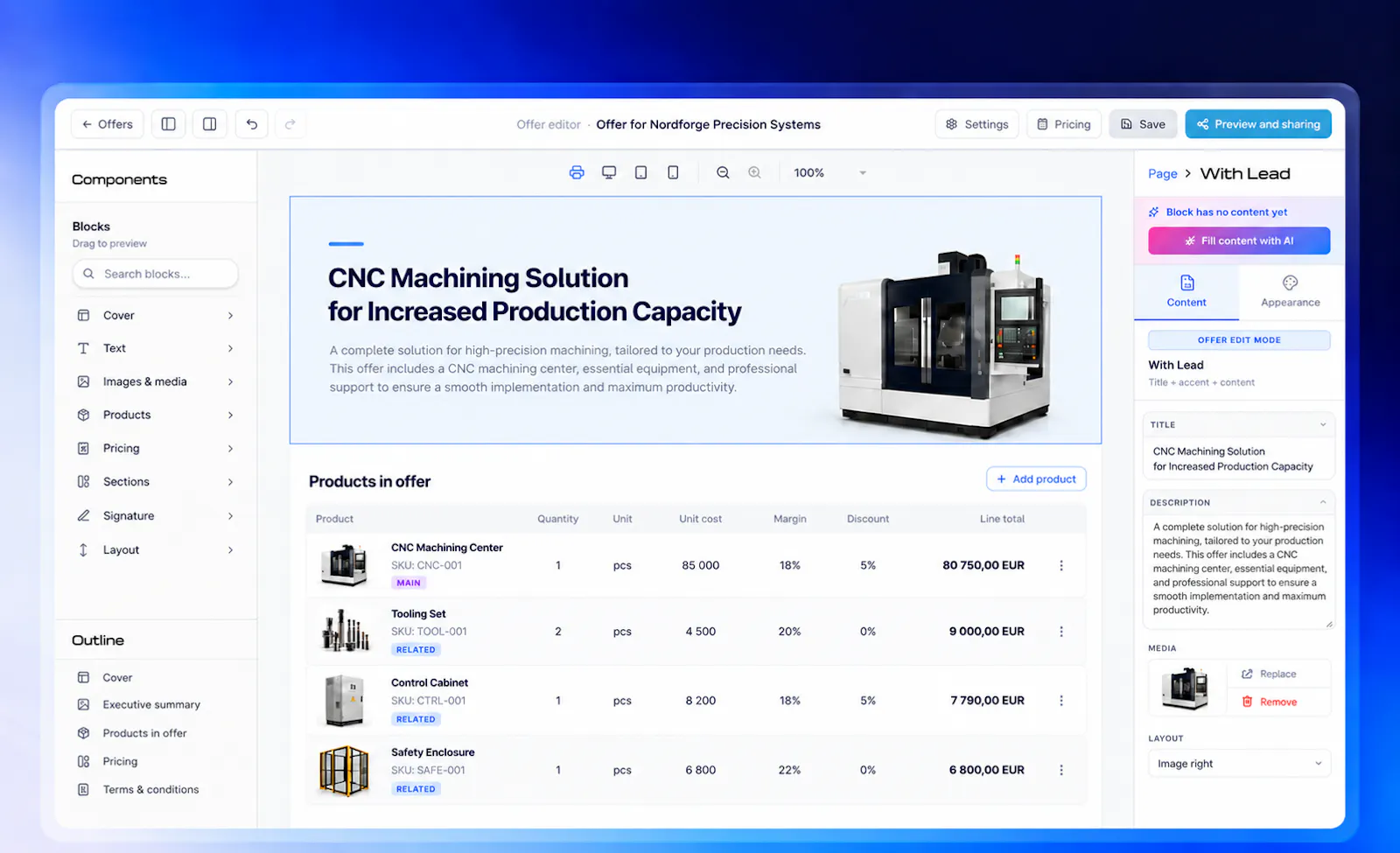
Task: Expand the Images & media category
Action: click(156, 381)
